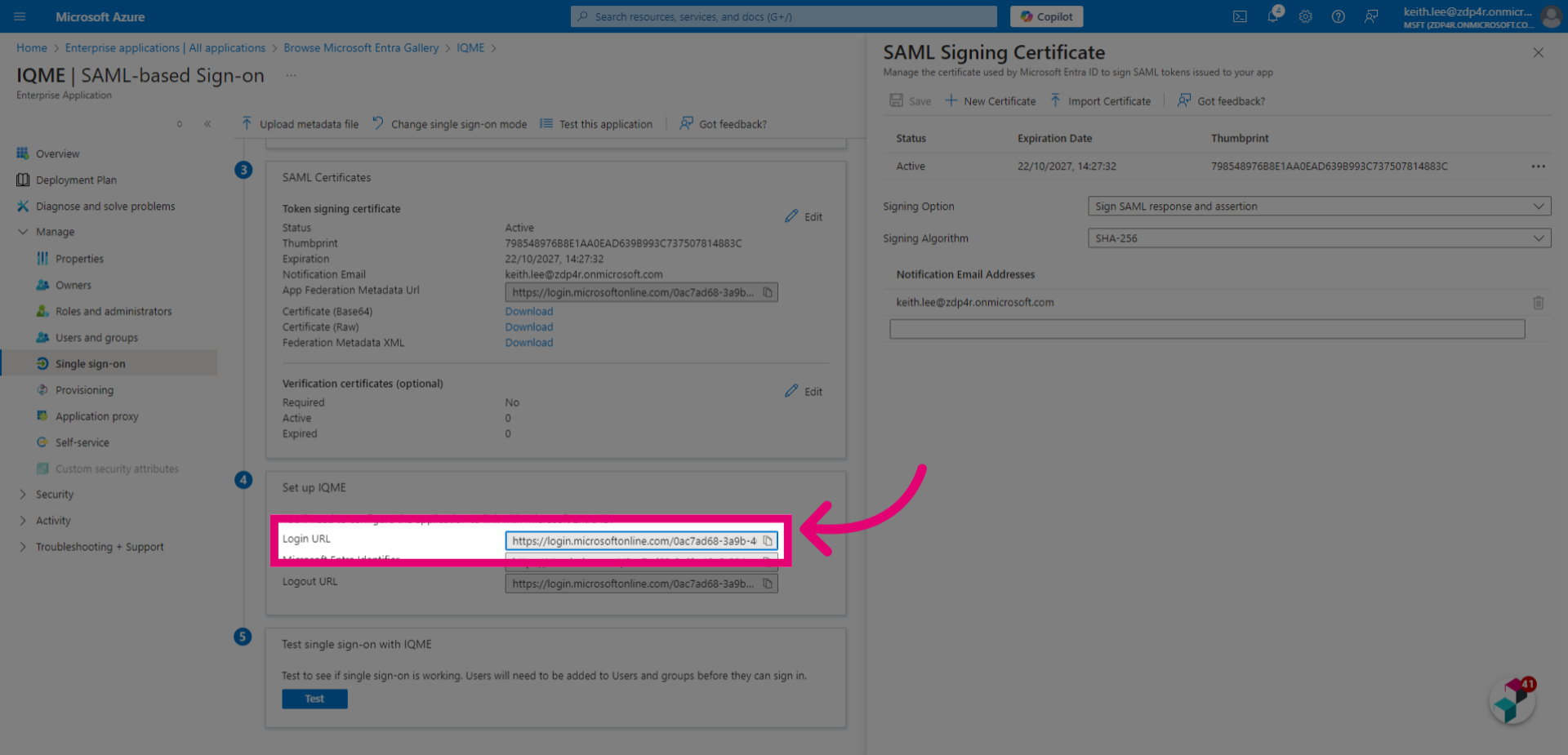Go to Enterprise applications breadcrumb
Viewport: 1568px width, 755px height.
click(x=165, y=47)
